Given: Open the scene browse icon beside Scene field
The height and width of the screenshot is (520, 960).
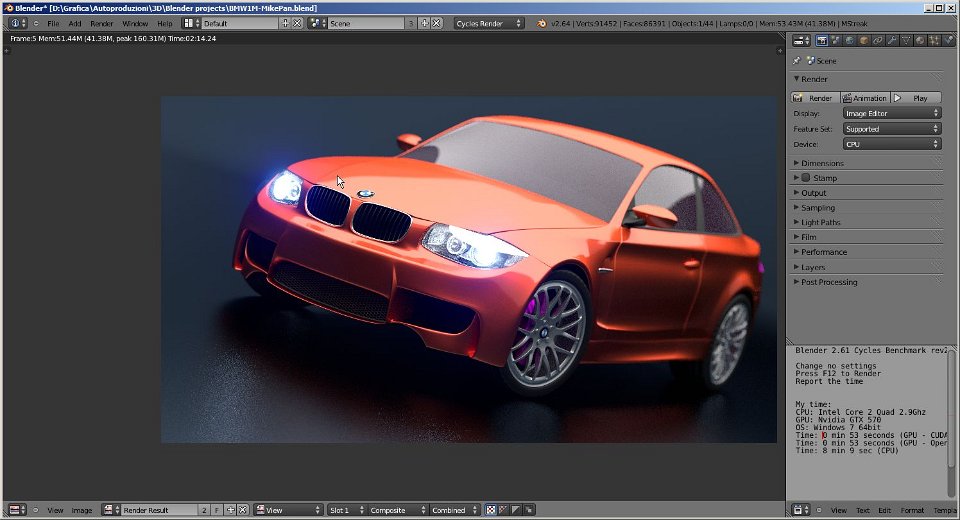Looking at the screenshot, I should click(318, 23).
